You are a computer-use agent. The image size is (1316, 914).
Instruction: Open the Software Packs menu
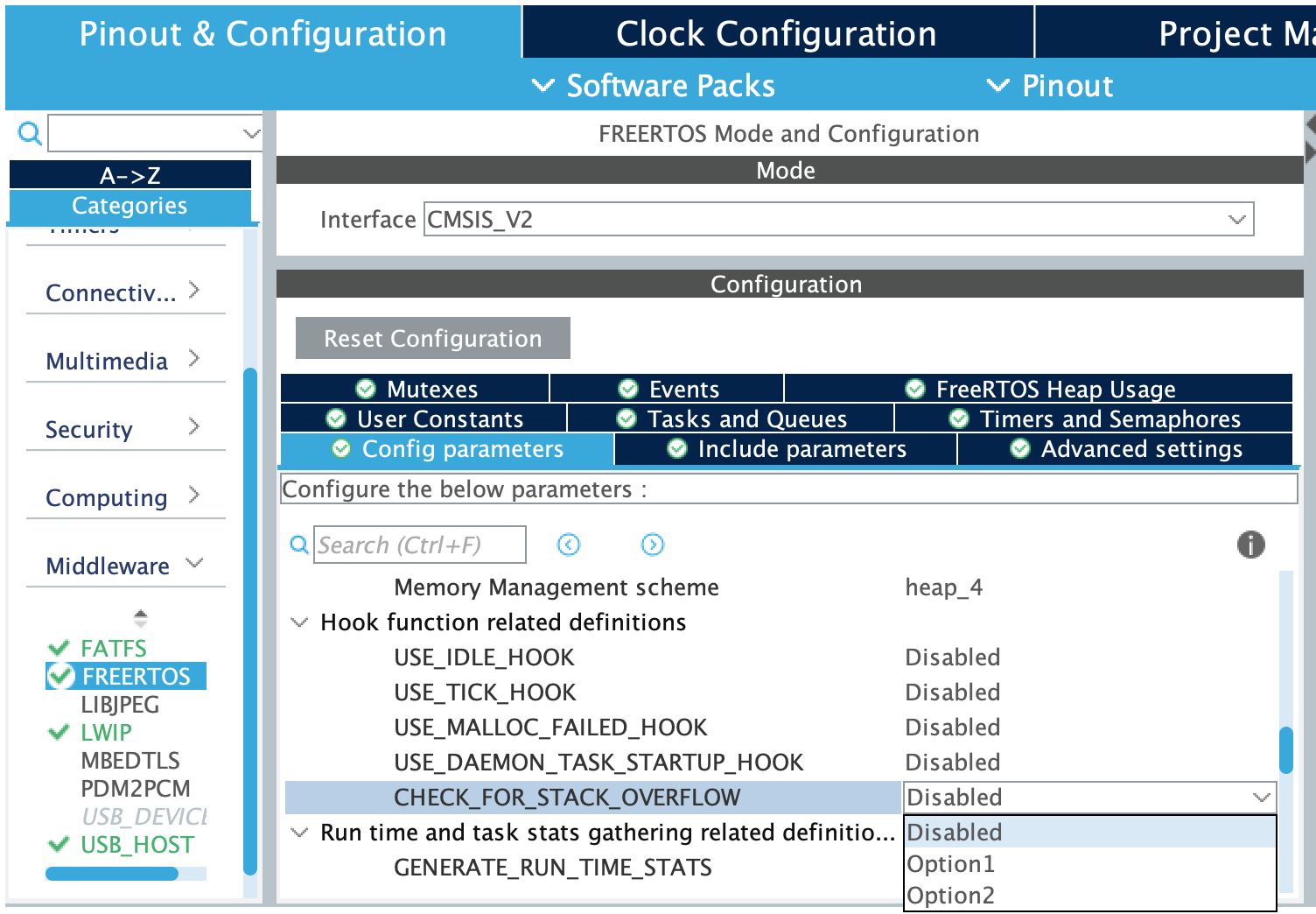pos(654,86)
